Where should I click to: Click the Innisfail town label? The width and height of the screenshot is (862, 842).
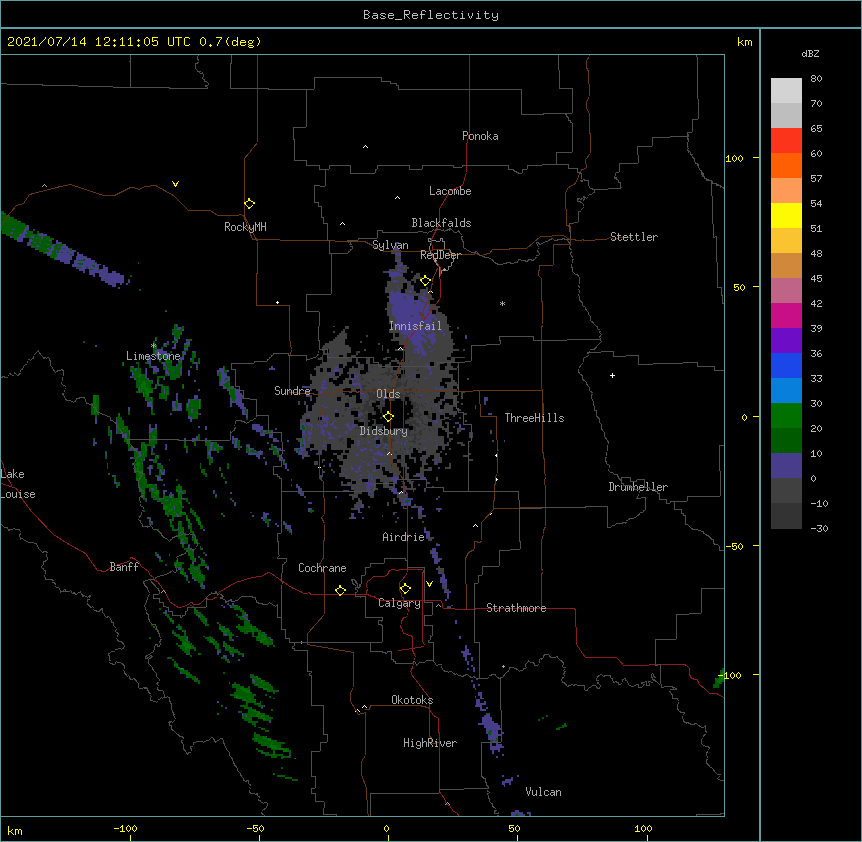tap(415, 326)
